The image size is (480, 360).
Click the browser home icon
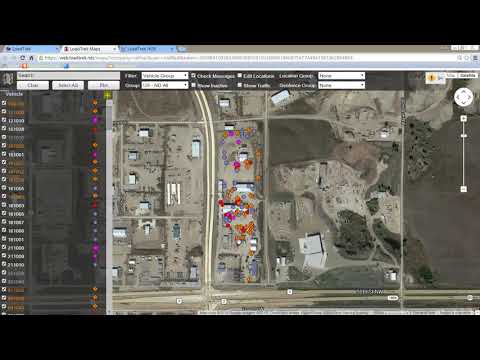31,58
